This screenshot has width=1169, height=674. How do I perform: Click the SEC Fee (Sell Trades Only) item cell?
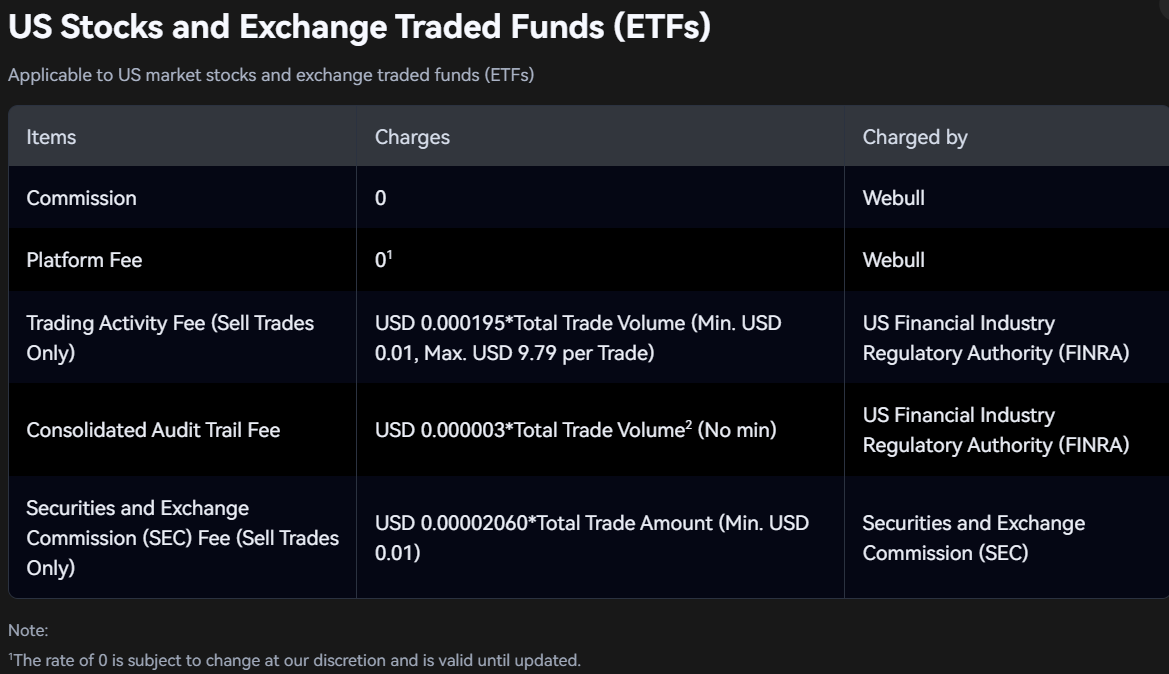click(183, 538)
